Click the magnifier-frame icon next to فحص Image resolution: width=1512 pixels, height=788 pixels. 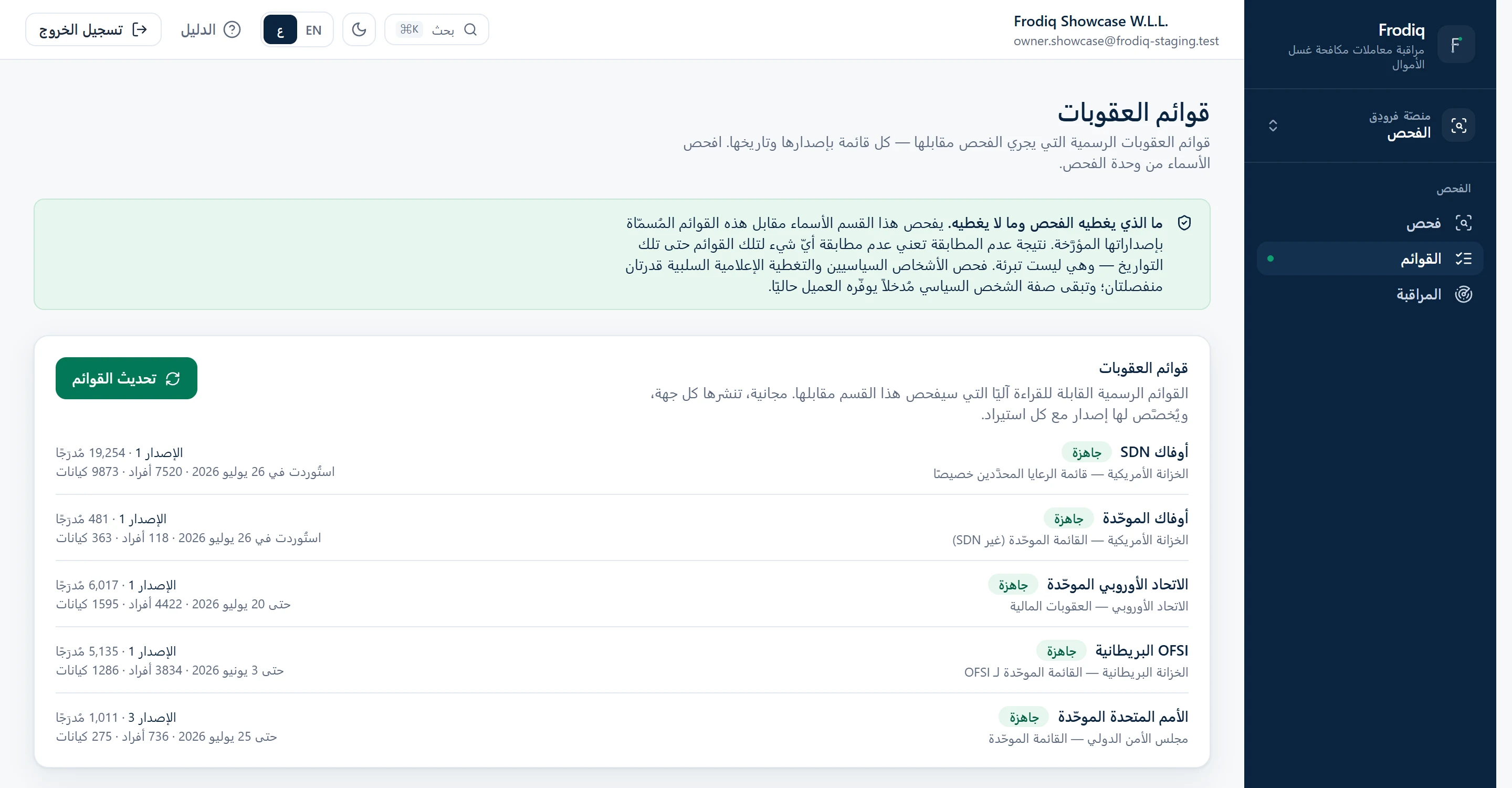1463,223
